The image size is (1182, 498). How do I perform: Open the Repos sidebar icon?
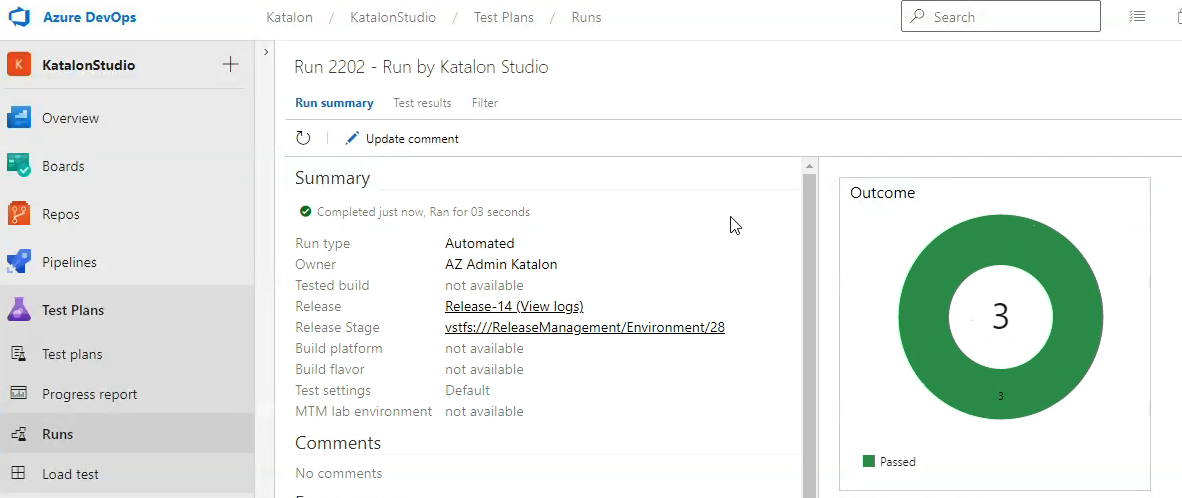click(19, 214)
